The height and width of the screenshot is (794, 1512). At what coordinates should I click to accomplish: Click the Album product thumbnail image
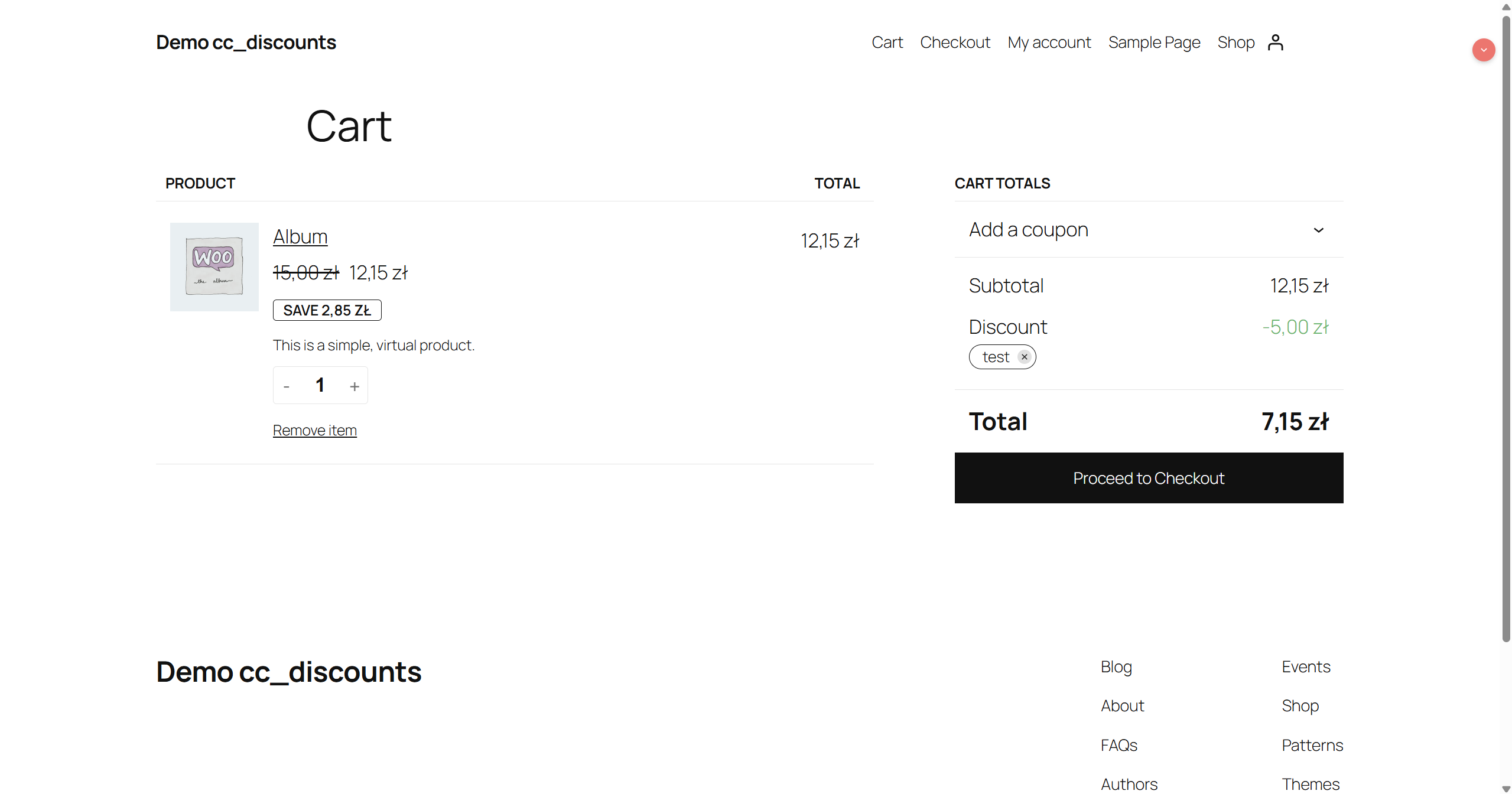(x=214, y=267)
